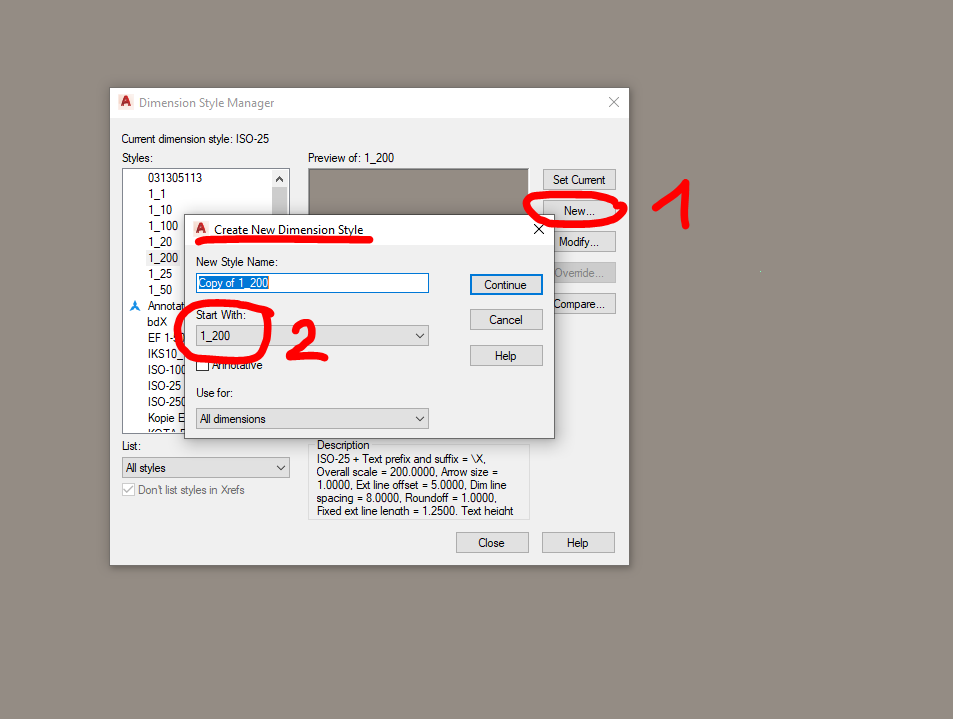Close the Create New Dimension Style dialog
Screen dimensions: 953x719
tap(538, 229)
